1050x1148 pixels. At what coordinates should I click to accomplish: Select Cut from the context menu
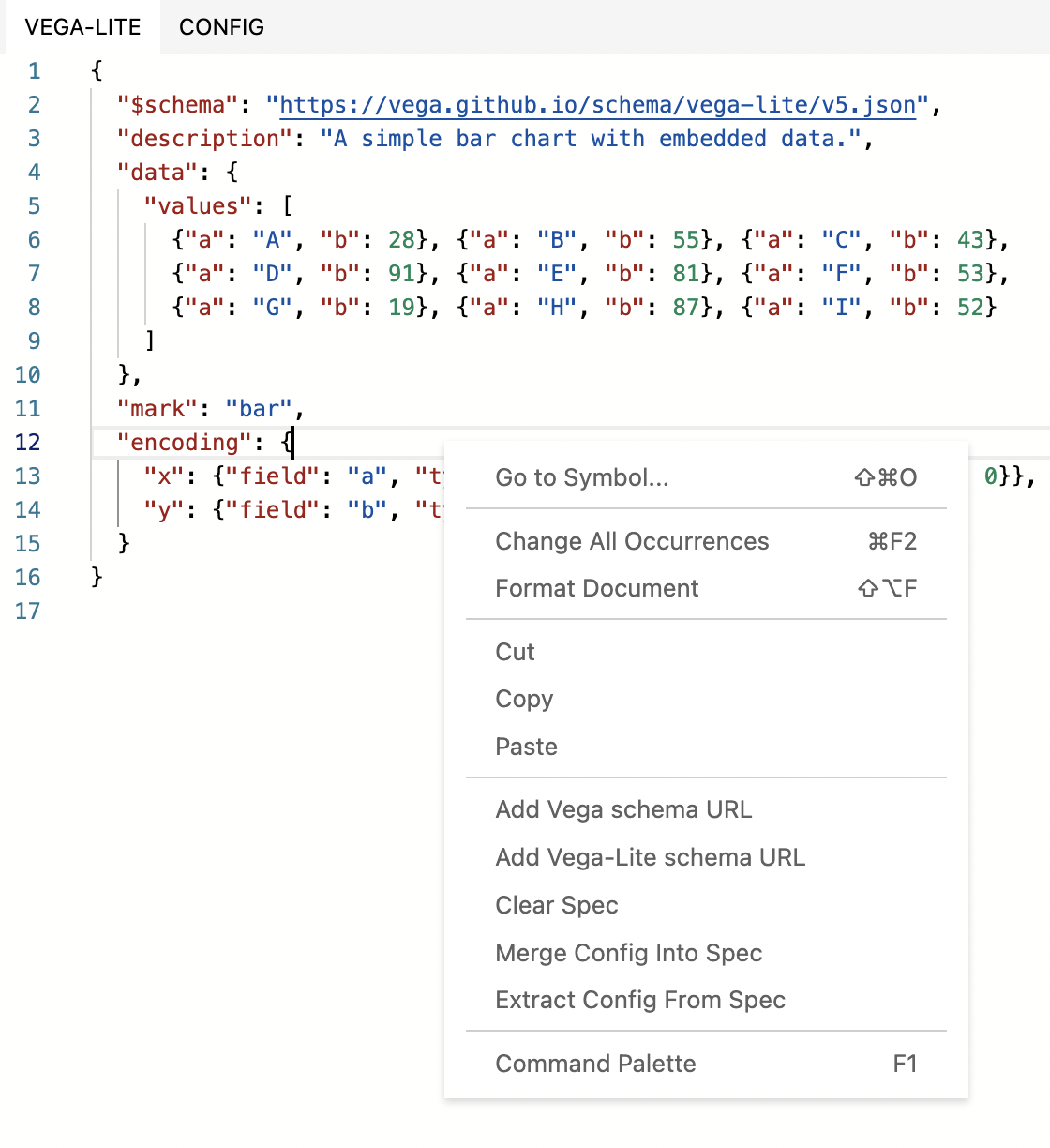[515, 652]
